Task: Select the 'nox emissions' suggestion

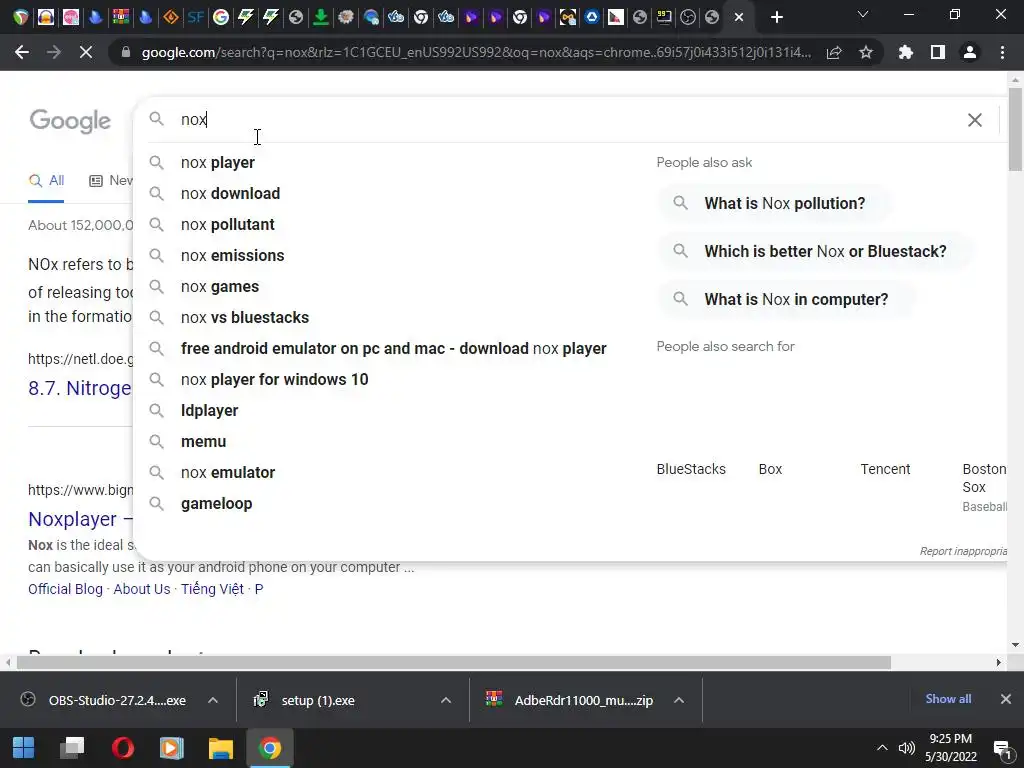Action: [x=232, y=255]
